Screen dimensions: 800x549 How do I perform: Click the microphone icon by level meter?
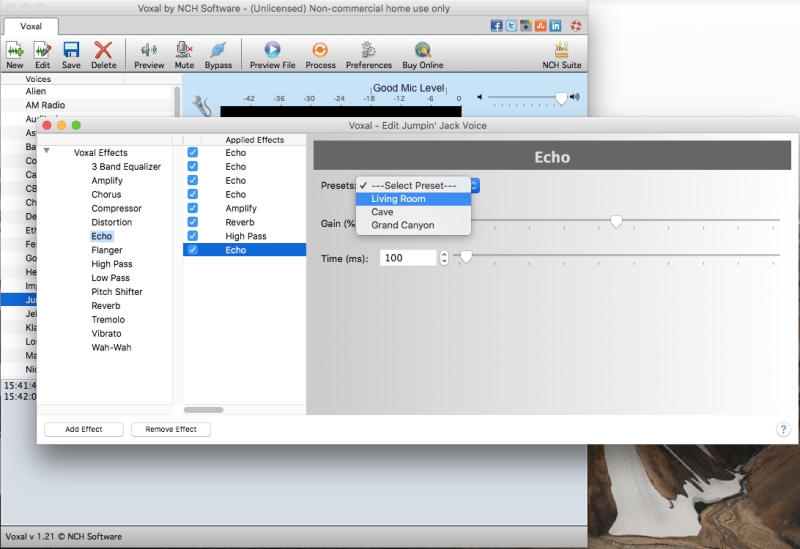202,106
